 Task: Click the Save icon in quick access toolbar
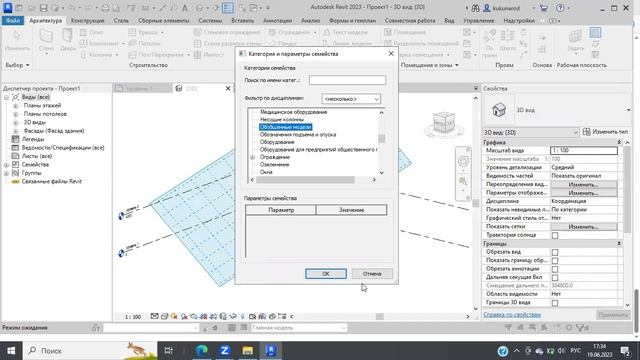click(x=44, y=8)
